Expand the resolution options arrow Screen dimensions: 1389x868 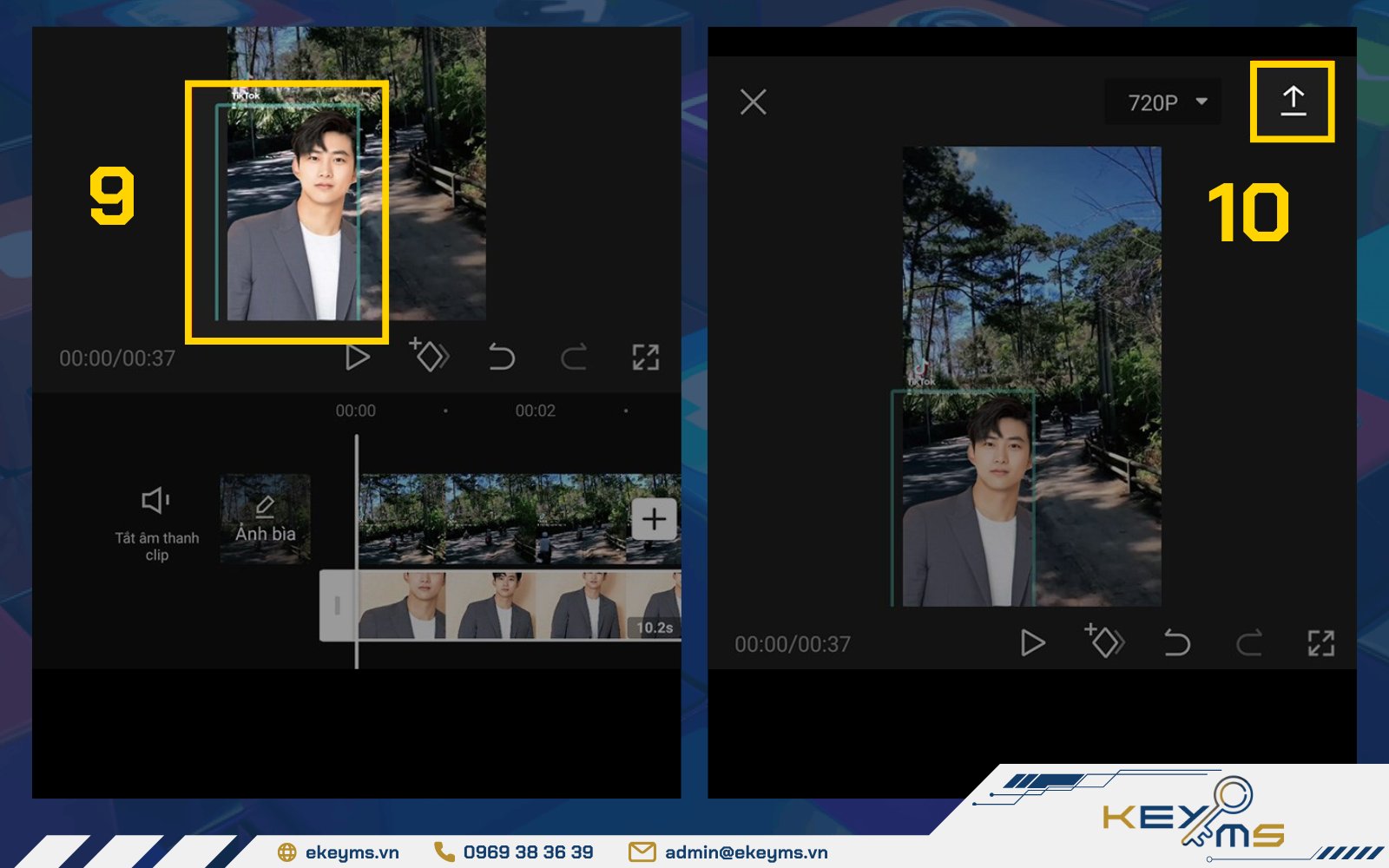coord(1203,102)
